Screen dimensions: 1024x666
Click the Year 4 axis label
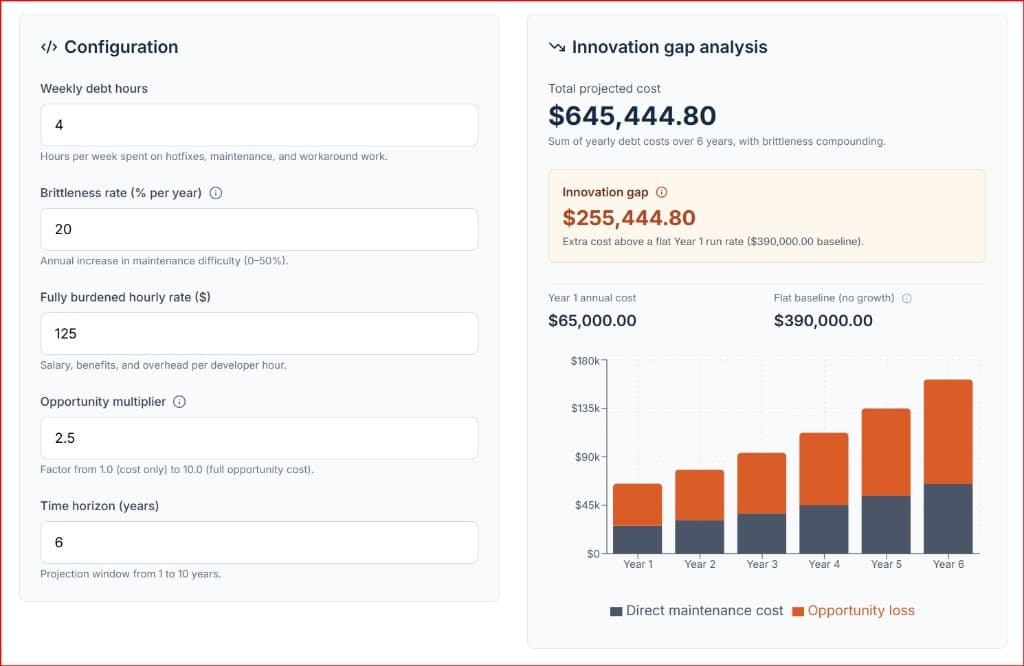tap(824, 564)
